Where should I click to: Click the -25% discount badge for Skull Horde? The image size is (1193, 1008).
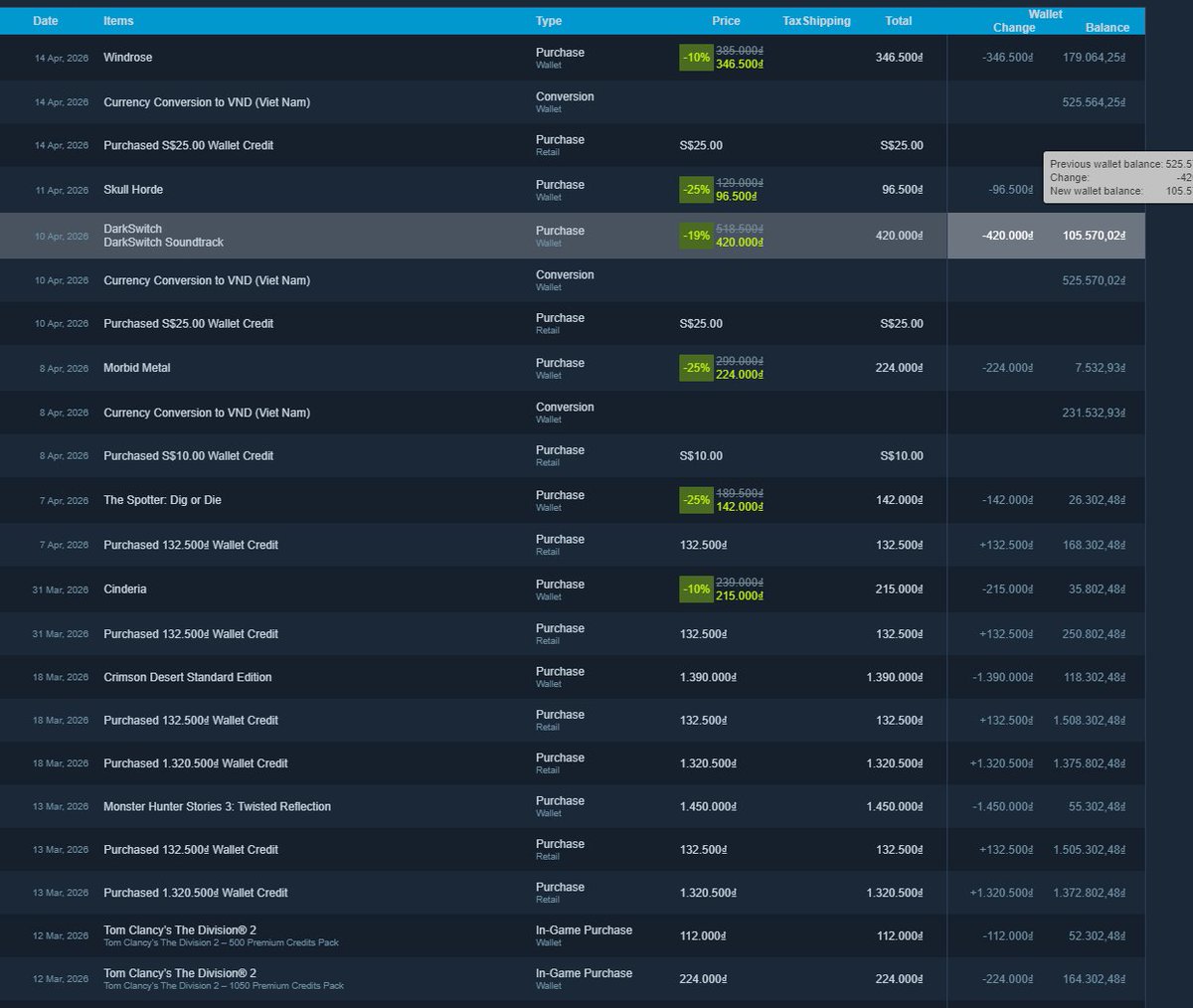click(696, 190)
